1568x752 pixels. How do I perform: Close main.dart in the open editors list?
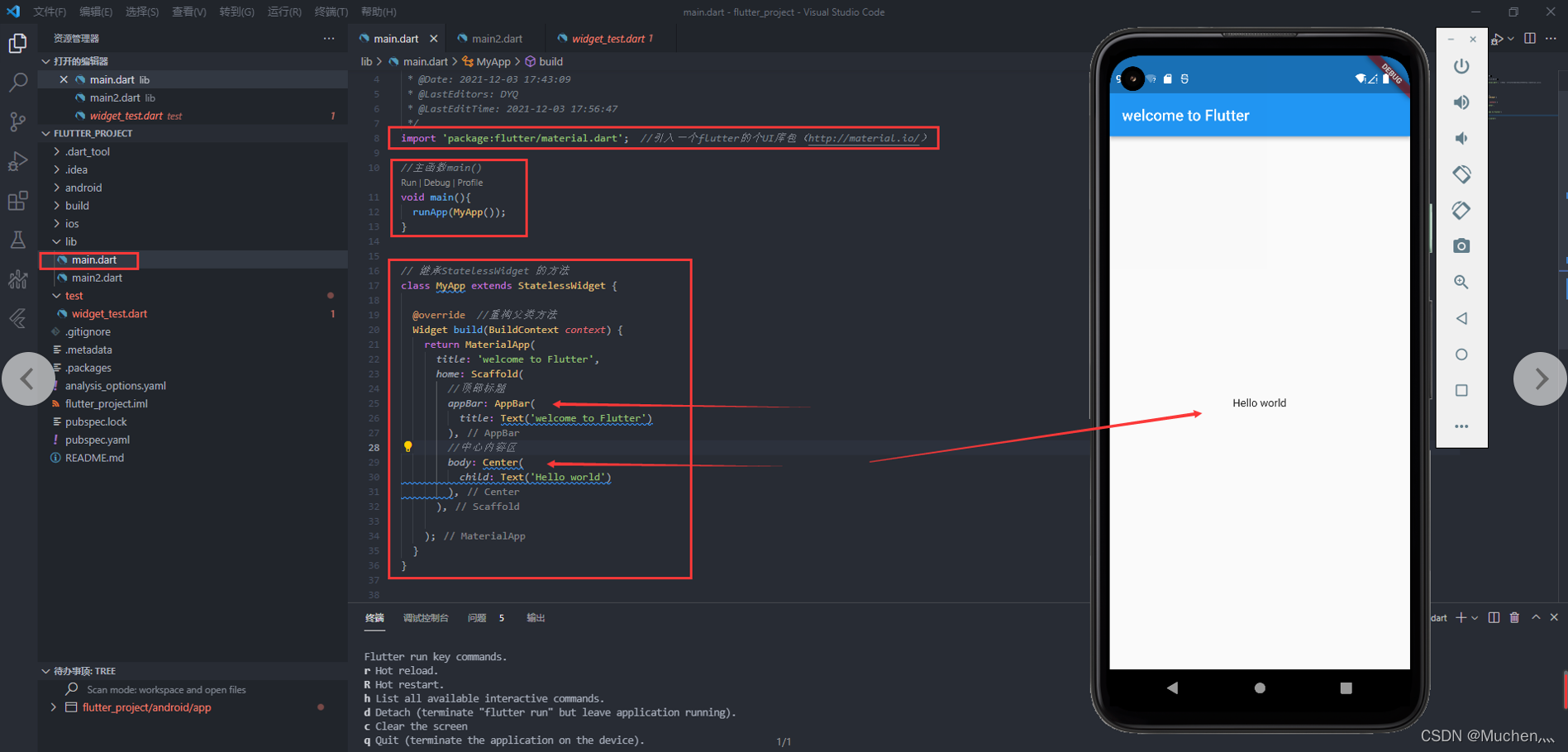click(64, 79)
